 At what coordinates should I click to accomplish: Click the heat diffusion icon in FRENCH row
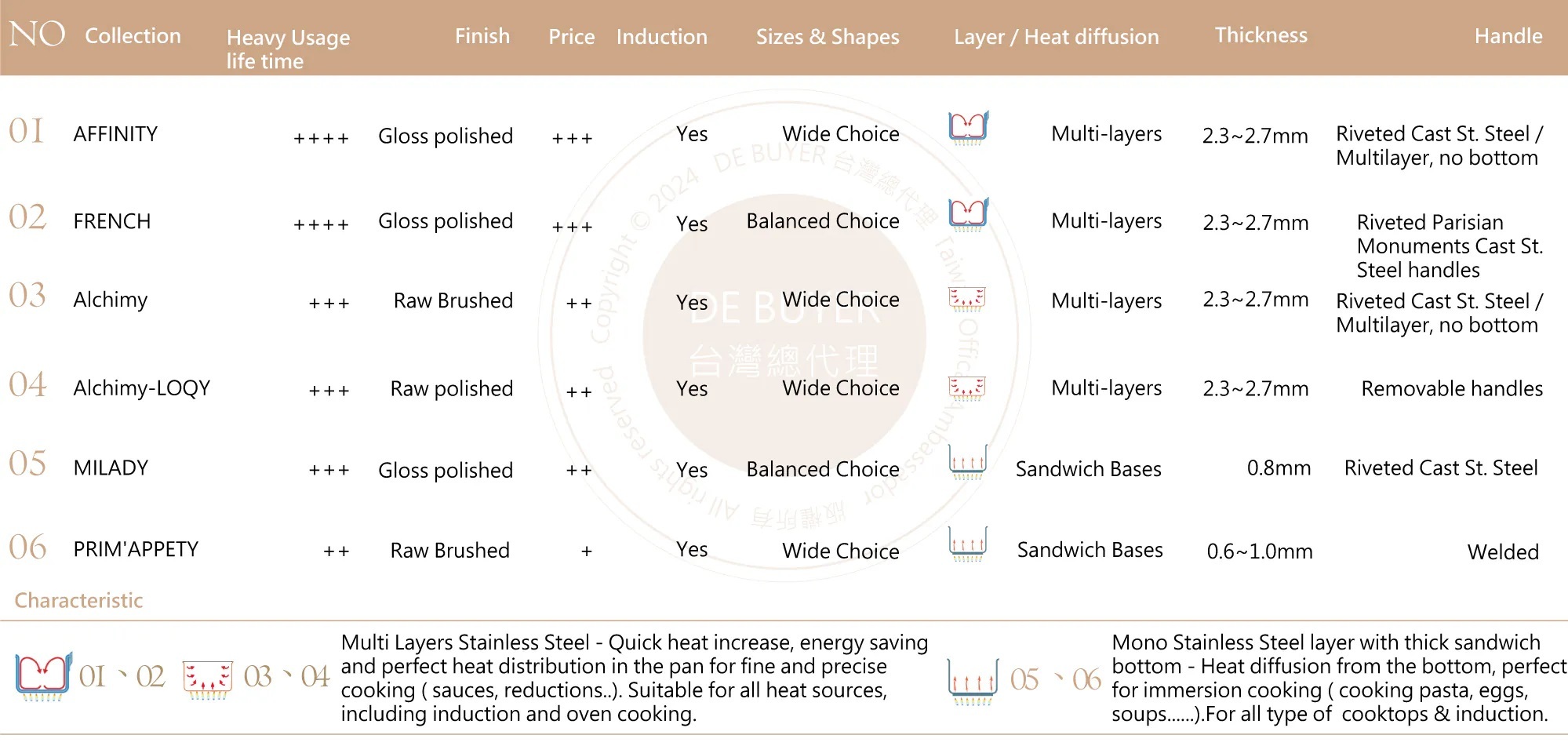(x=968, y=214)
